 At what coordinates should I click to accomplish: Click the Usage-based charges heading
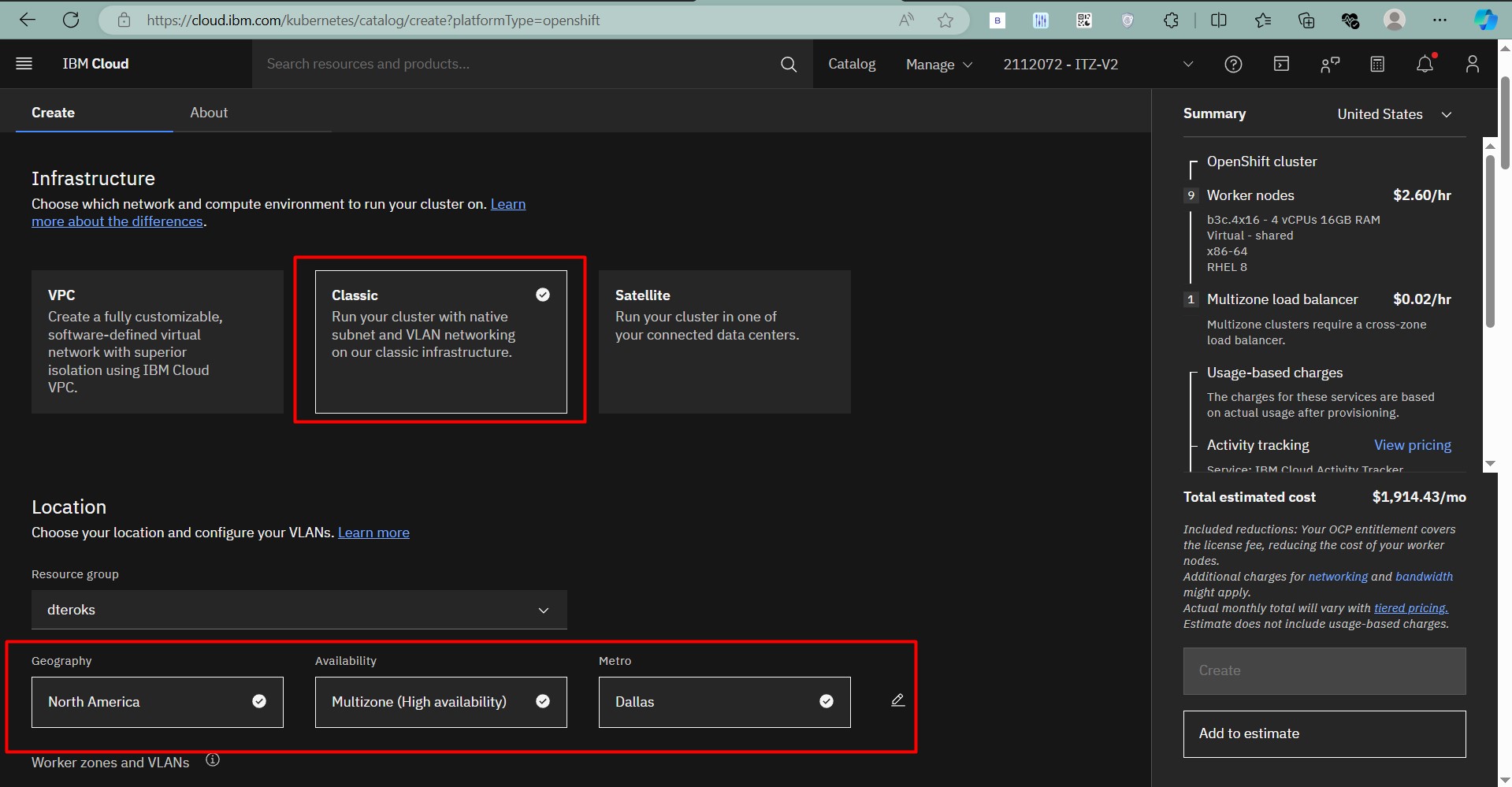pyautogui.click(x=1275, y=373)
